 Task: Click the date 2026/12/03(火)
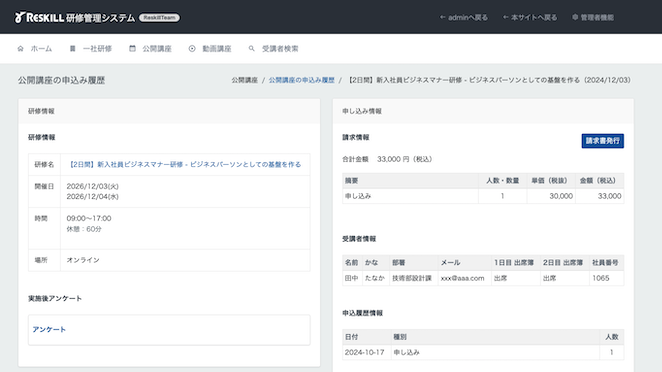92,186
